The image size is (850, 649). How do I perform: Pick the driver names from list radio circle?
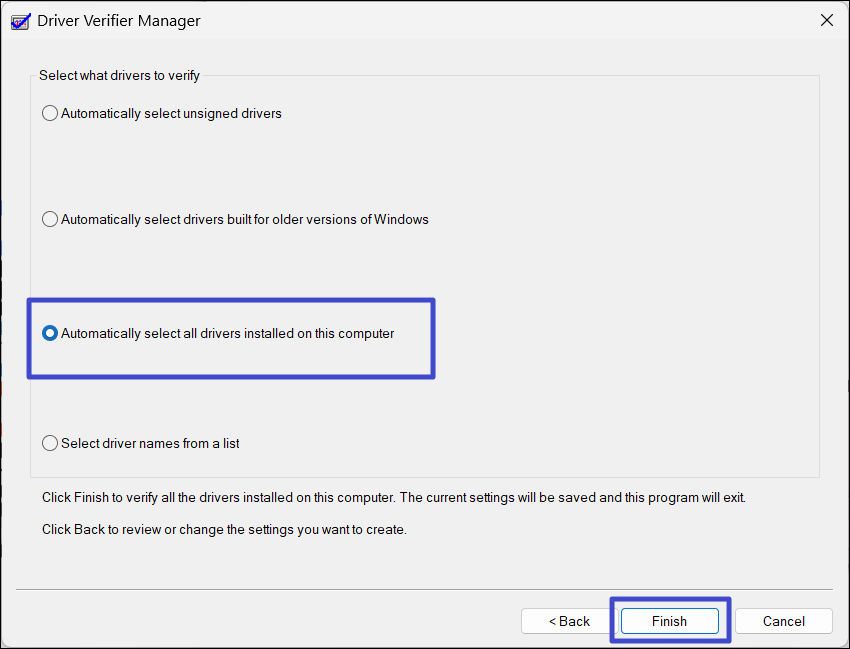(50, 443)
